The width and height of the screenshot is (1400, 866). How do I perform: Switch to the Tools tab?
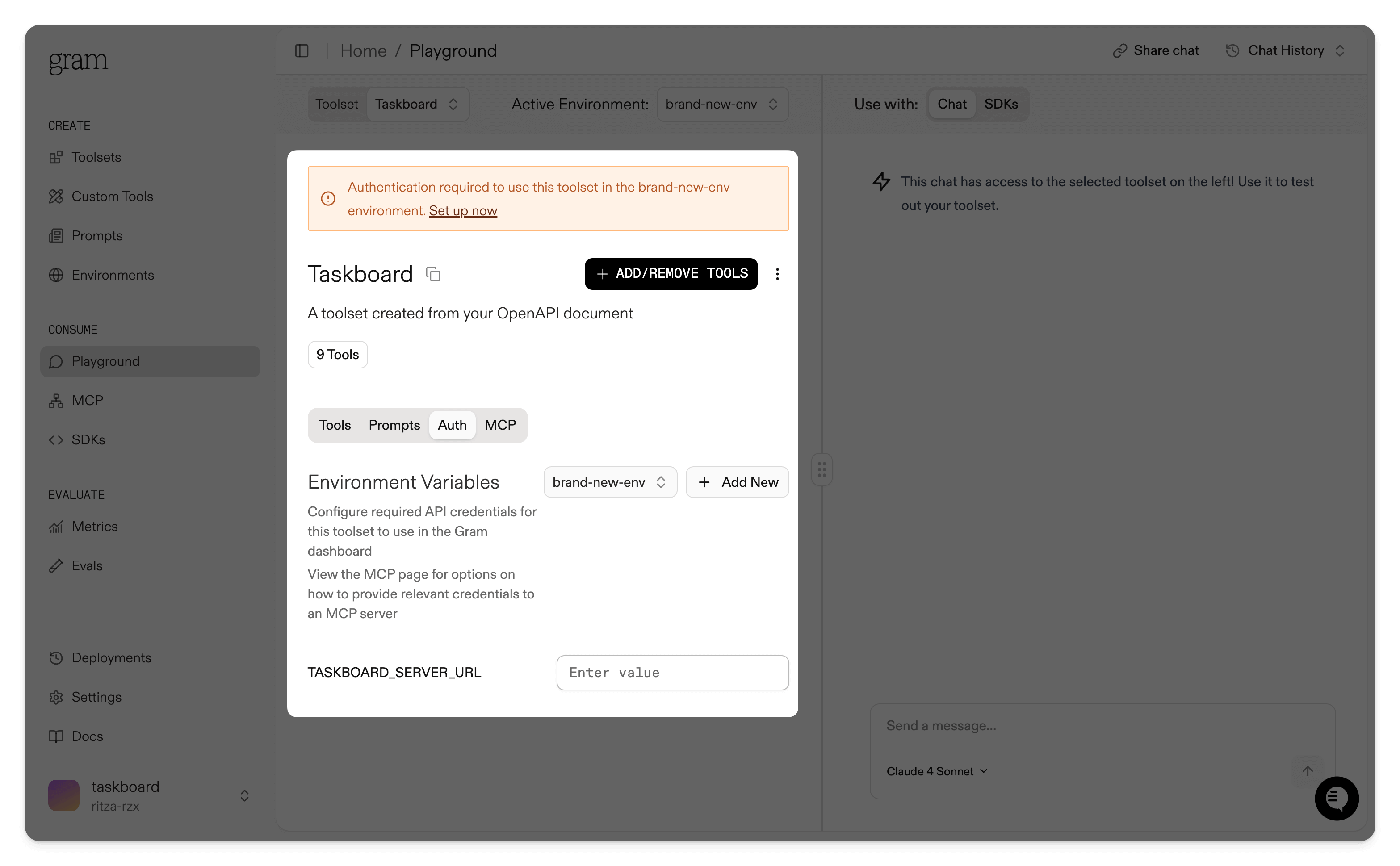[335, 425]
